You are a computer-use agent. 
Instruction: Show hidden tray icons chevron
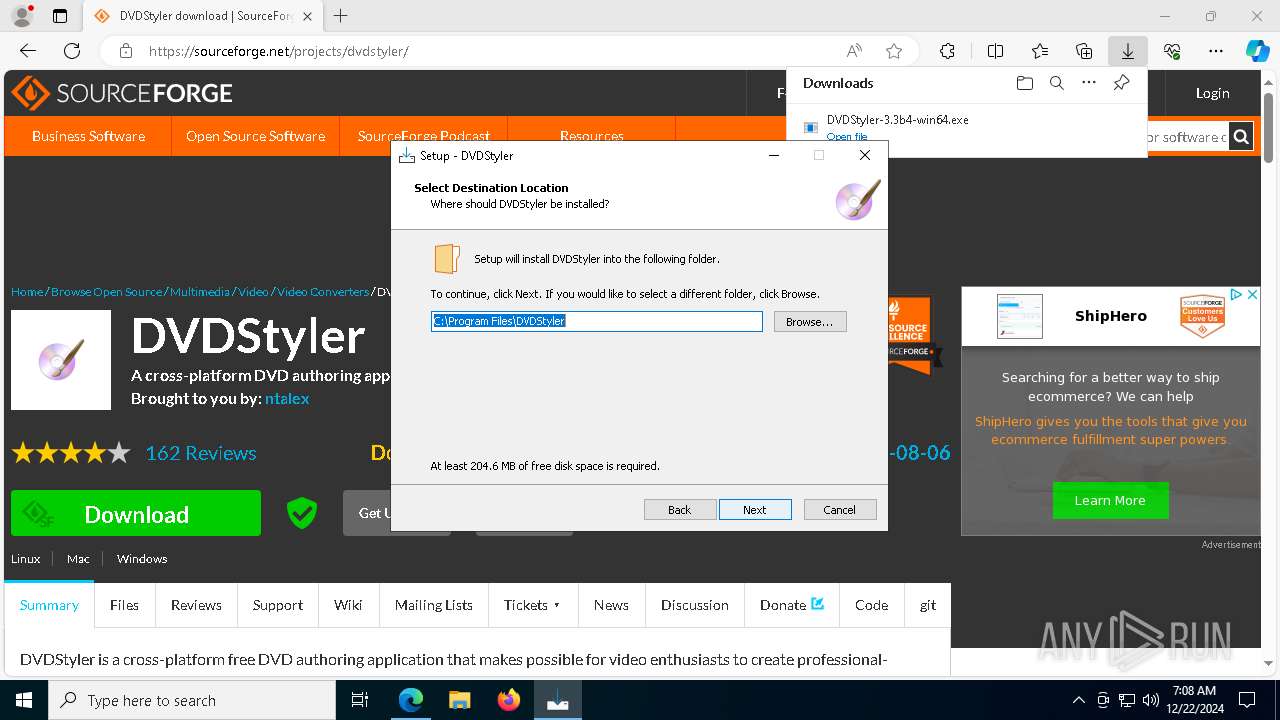1078,700
